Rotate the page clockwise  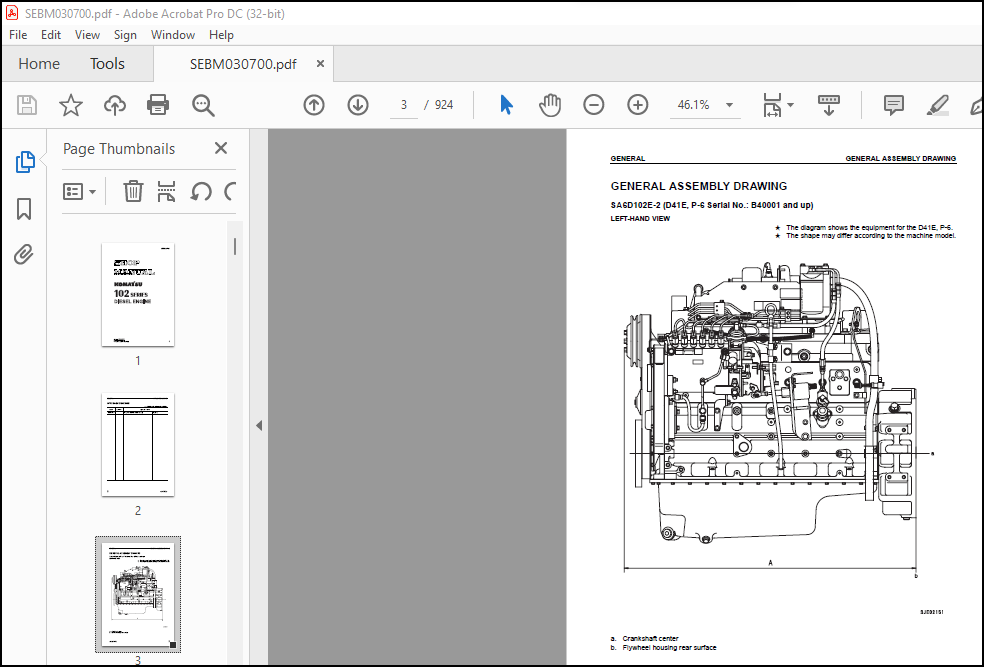tap(230, 191)
